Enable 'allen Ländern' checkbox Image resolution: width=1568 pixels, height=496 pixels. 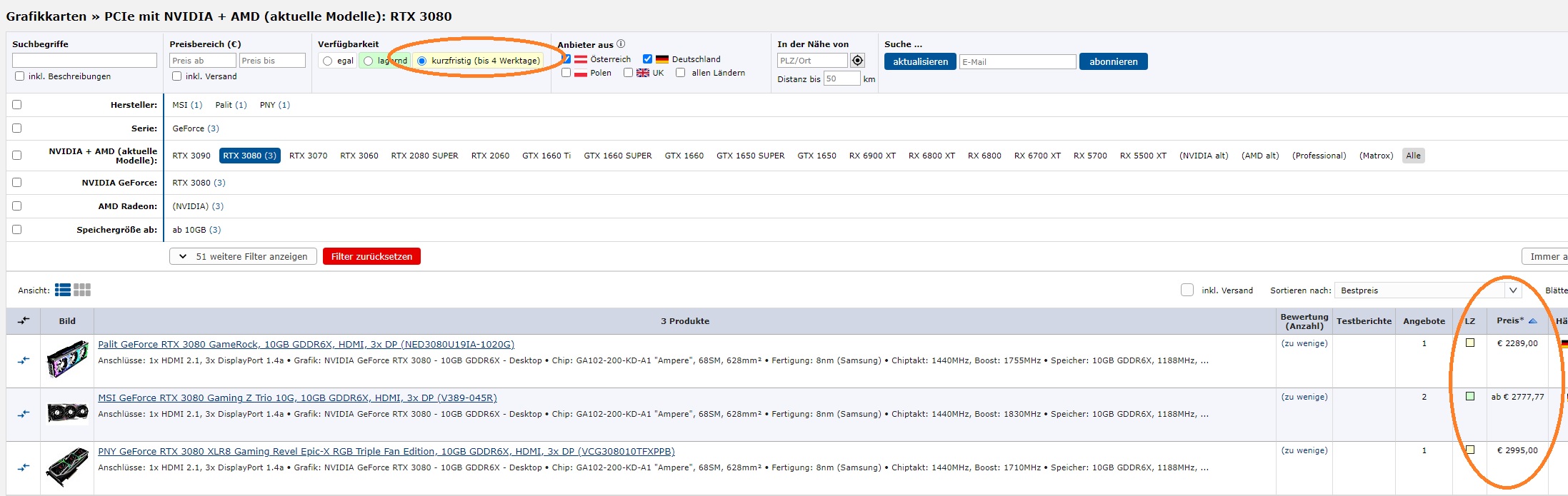(x=680, y=72)
